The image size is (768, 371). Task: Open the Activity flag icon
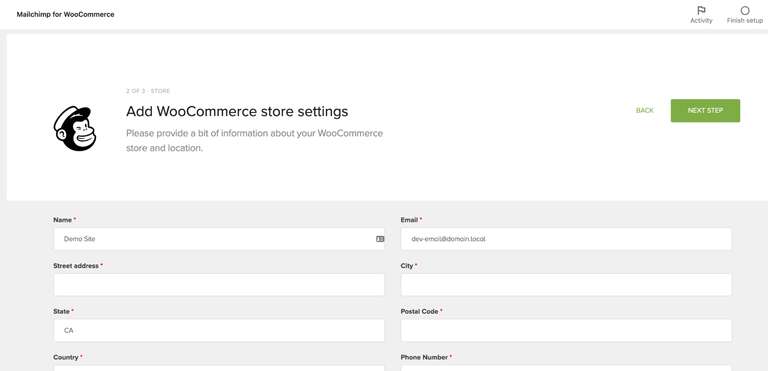click(x=701, y=10)
